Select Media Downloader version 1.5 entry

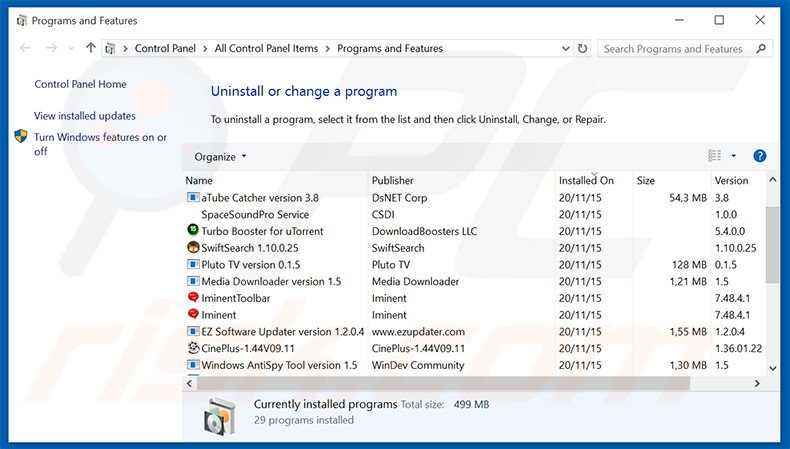tap(271, 281)
